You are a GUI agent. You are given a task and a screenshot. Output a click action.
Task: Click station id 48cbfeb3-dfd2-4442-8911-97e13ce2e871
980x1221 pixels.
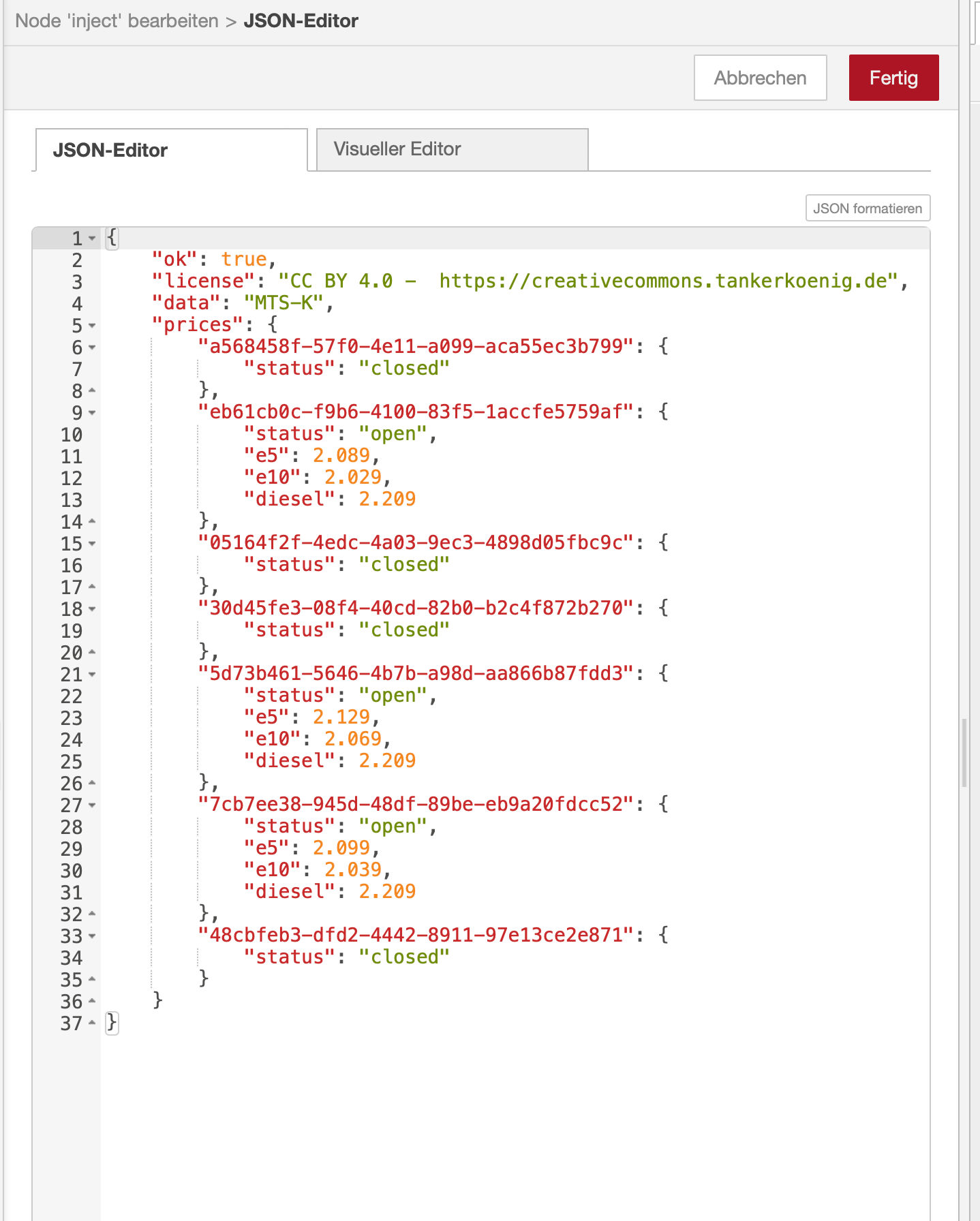coord(416,936)
